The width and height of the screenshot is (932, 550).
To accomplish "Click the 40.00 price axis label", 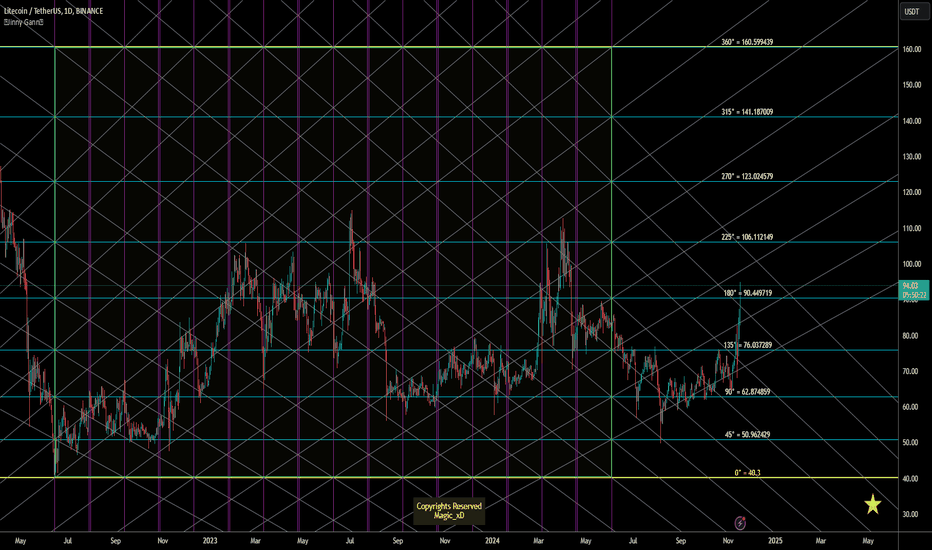I will click(x=912, y=479).
